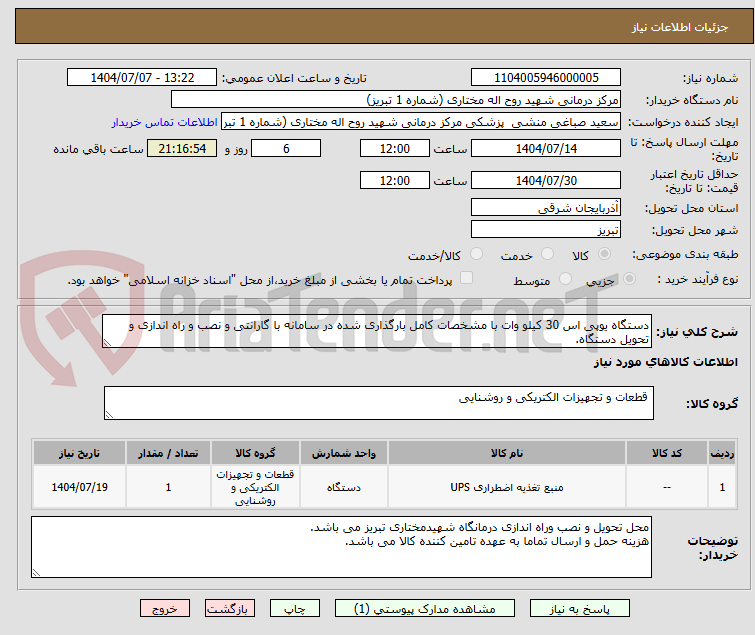This screenshot has height=635, width=755.
Task: Click the تعداد / مقدار column header
Action: pos(168,453)
